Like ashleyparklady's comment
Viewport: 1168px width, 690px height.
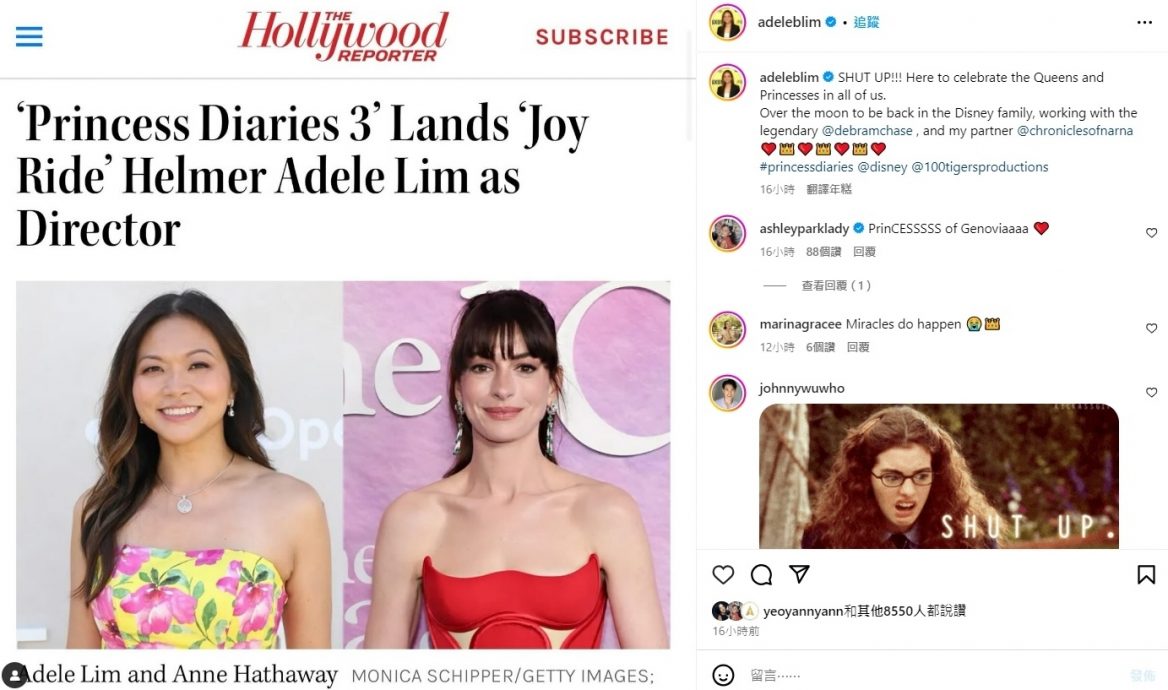tap(1151, 233)
